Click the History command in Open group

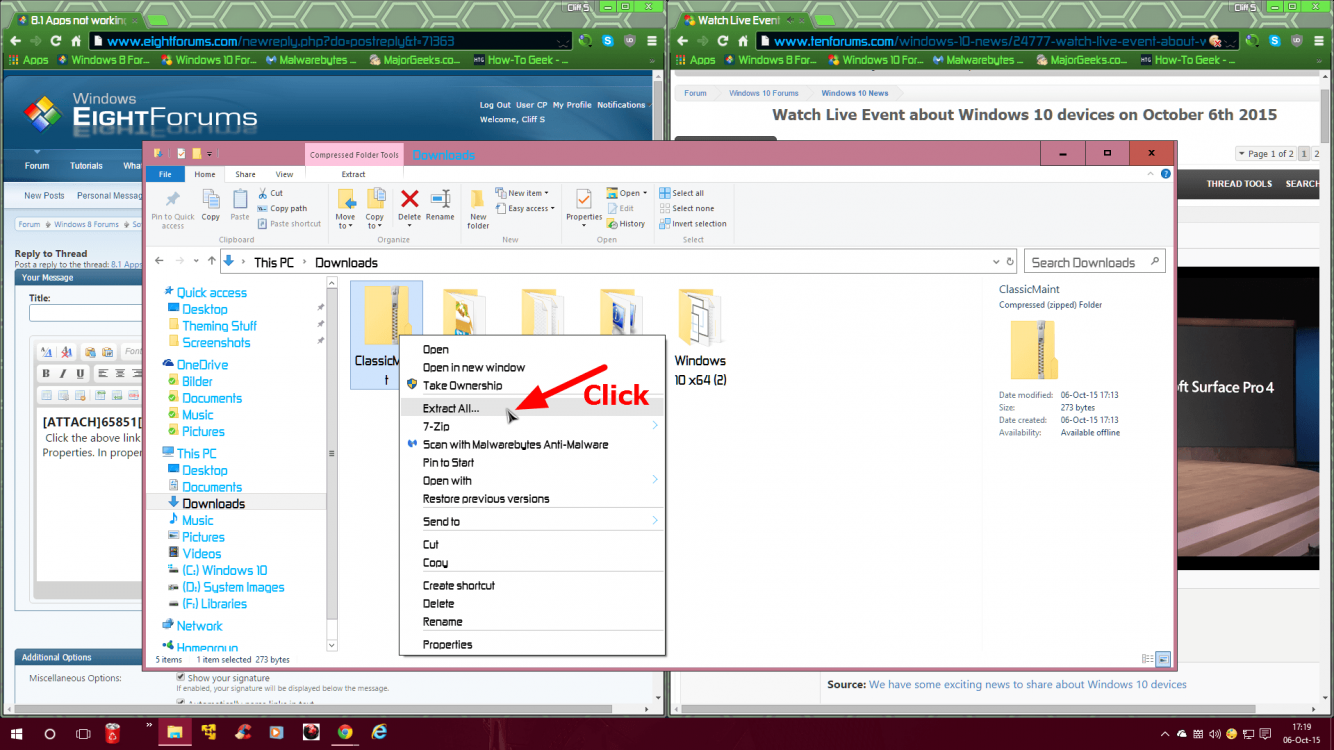point(625,224)
